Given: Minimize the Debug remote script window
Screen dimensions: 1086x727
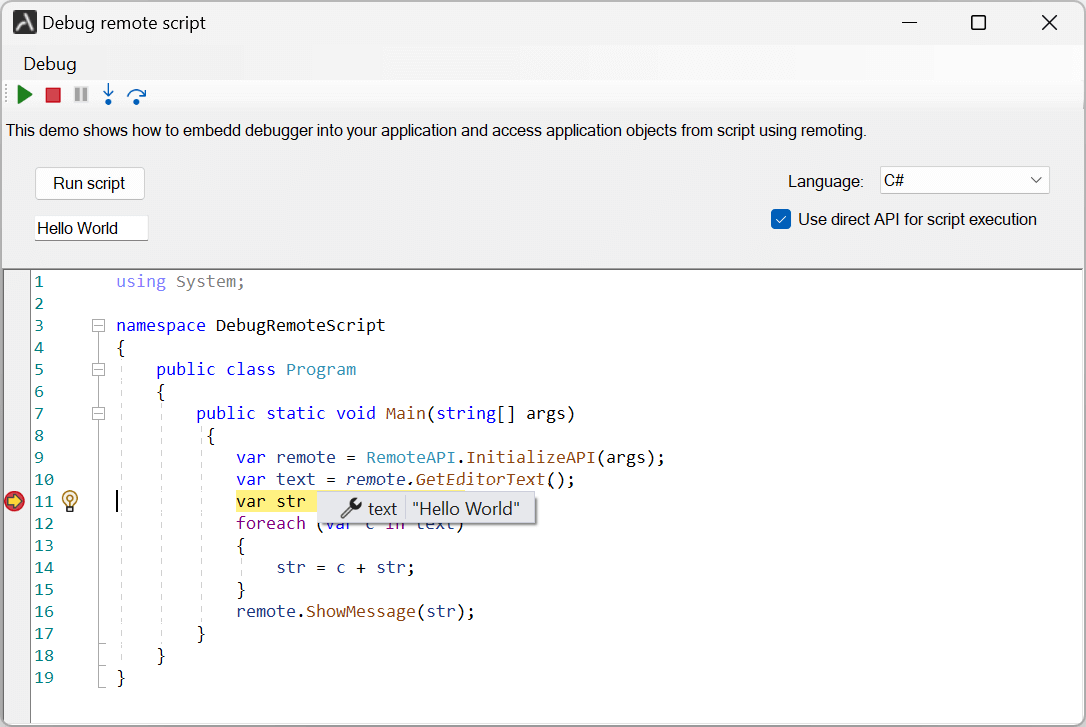Looking at the screenshot, I should point(909,23).
